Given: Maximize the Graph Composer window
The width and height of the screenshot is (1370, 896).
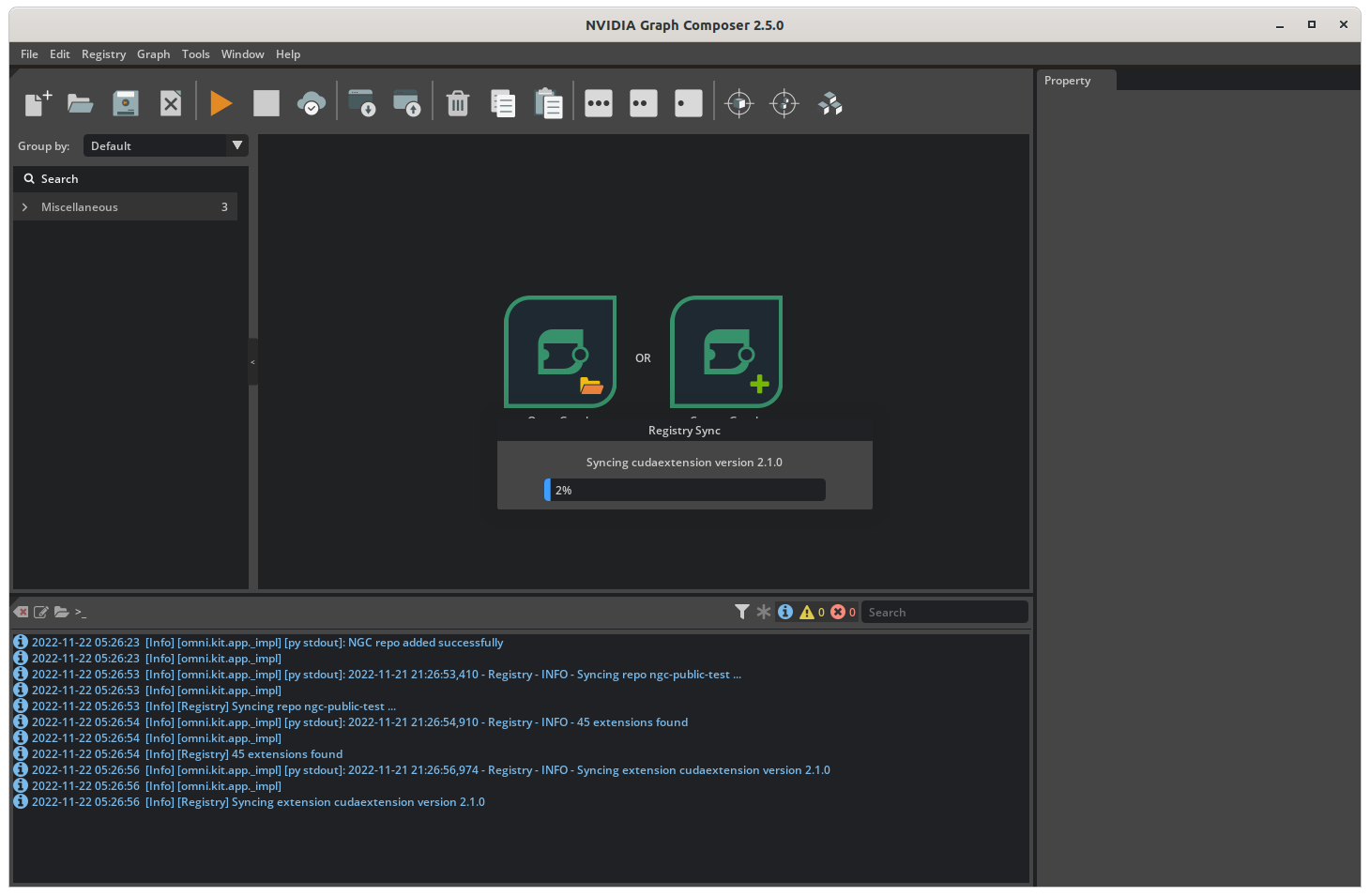Looking at the screenshot, I should (1312, 25).
